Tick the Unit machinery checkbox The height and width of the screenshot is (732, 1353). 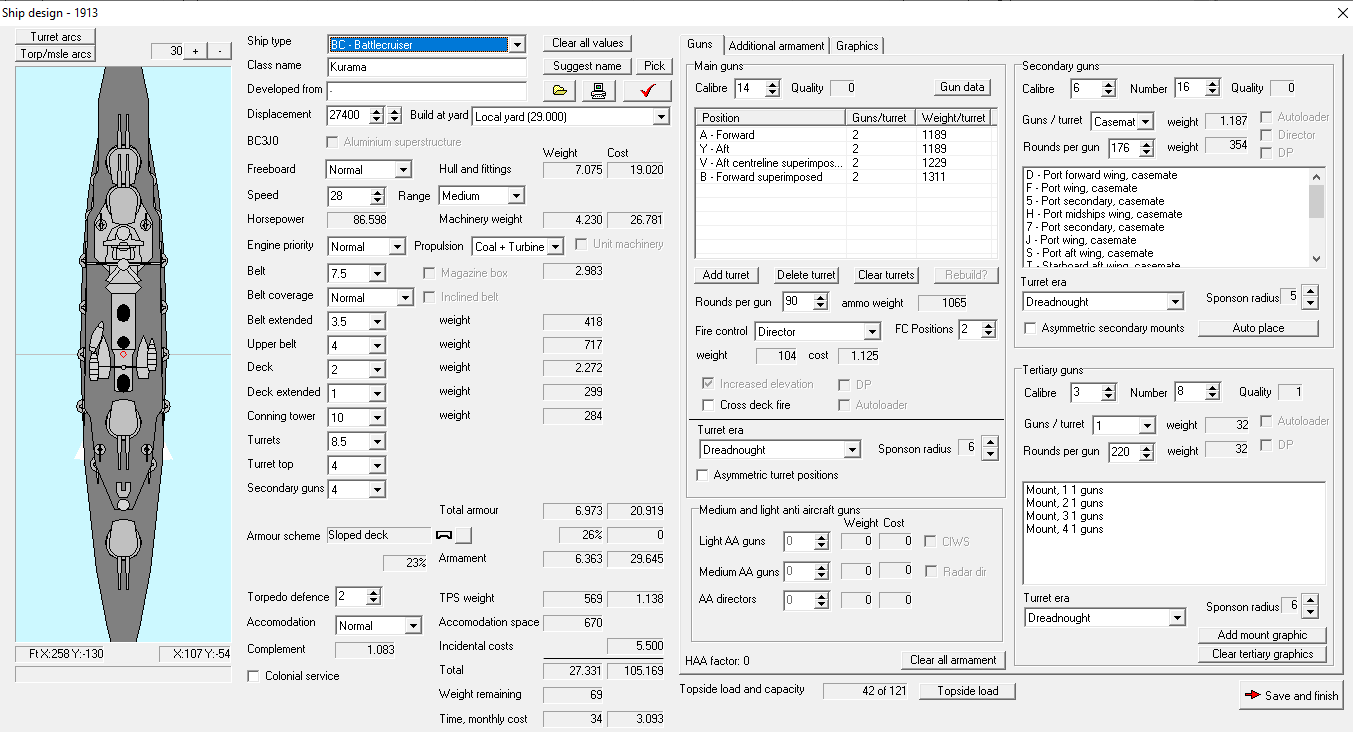pyautogui.click(x=582, y=244)
